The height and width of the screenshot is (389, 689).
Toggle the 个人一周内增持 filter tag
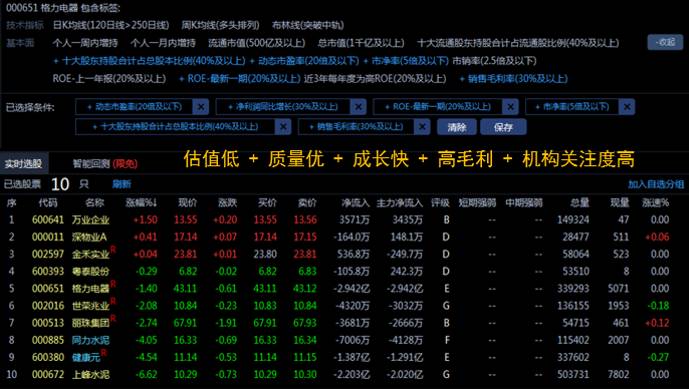click(85, 43)
